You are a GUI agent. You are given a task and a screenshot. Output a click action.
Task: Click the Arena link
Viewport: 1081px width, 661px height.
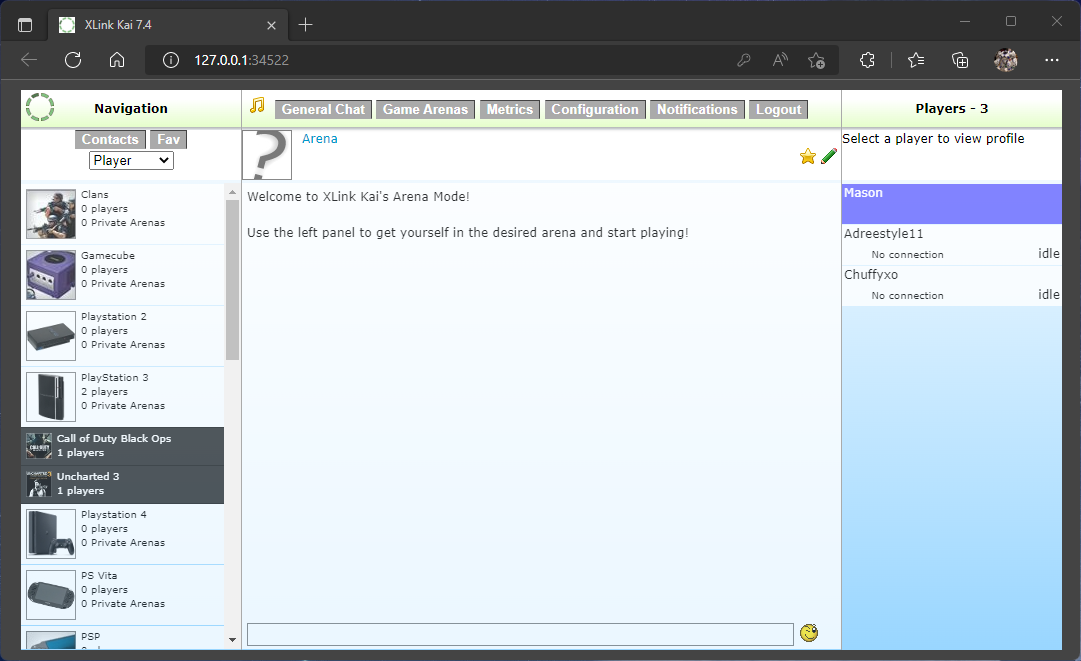[320, 139]
